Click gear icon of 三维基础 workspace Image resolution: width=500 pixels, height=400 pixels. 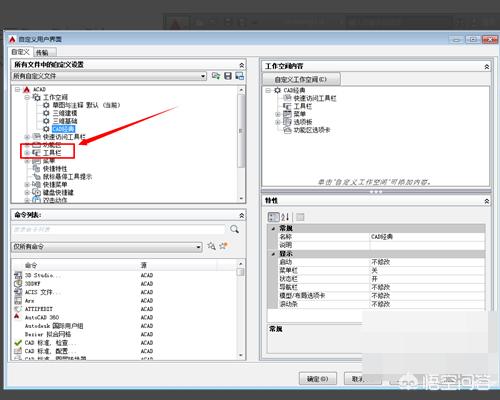tap(46, 121)
